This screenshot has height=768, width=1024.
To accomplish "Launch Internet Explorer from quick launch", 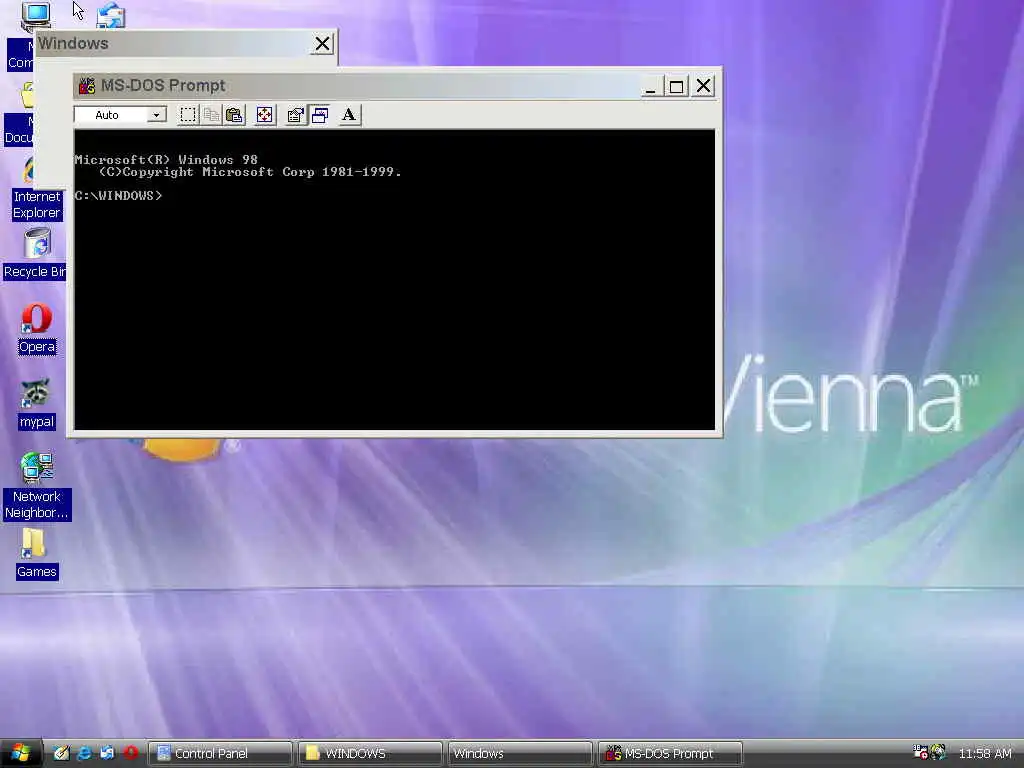I will tap(84, 753).
